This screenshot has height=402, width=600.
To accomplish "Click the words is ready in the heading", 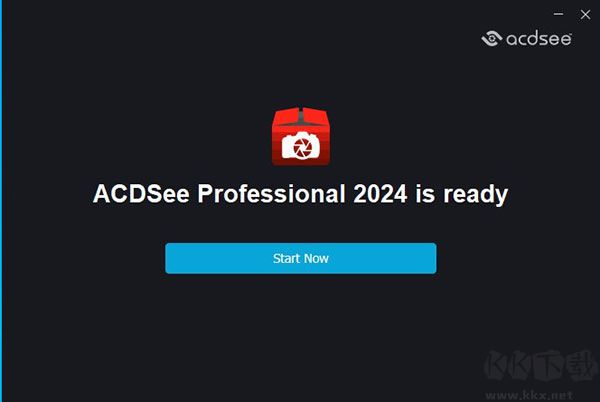I will point(462,194).
